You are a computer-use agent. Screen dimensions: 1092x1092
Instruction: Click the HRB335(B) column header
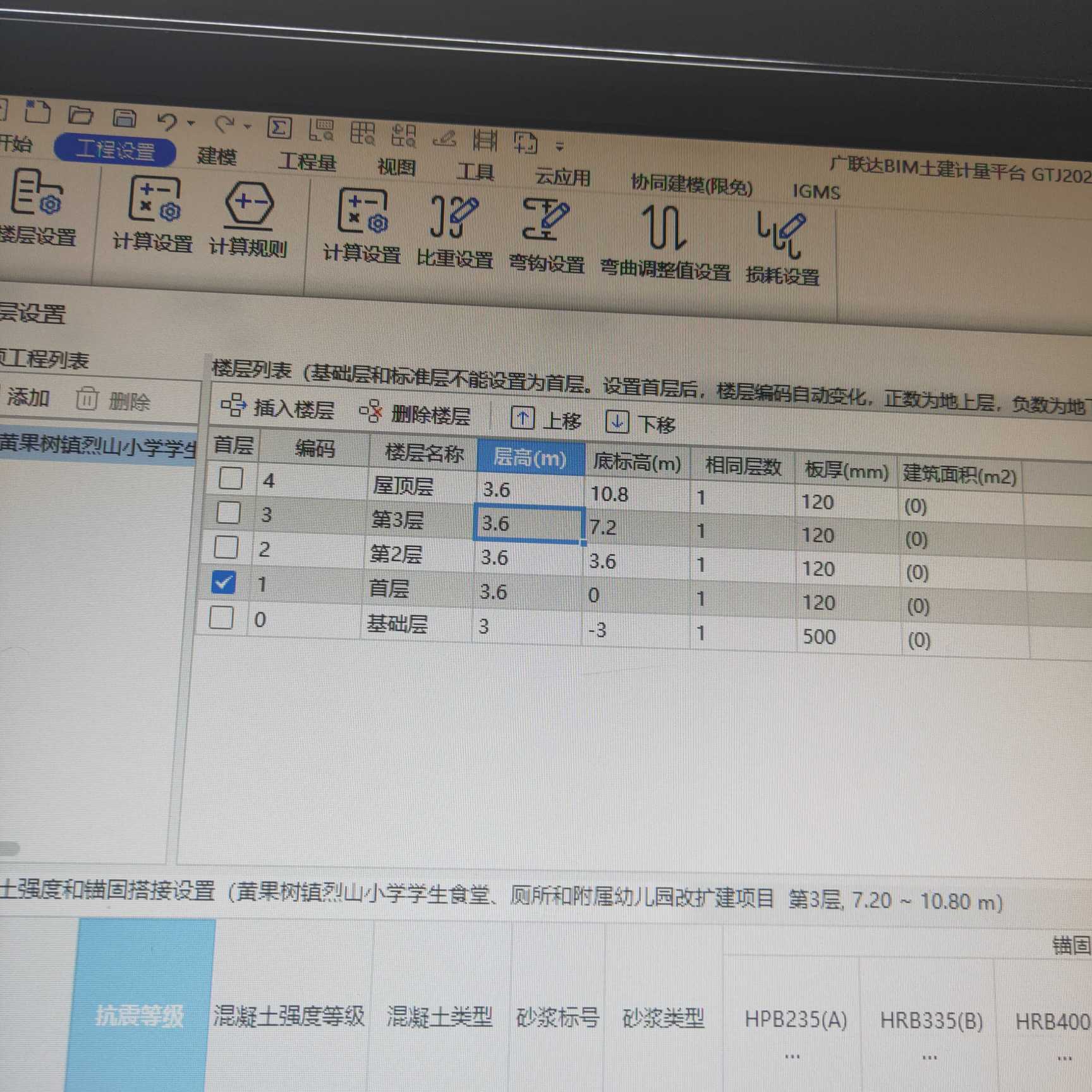click(x=931, y=1020)
